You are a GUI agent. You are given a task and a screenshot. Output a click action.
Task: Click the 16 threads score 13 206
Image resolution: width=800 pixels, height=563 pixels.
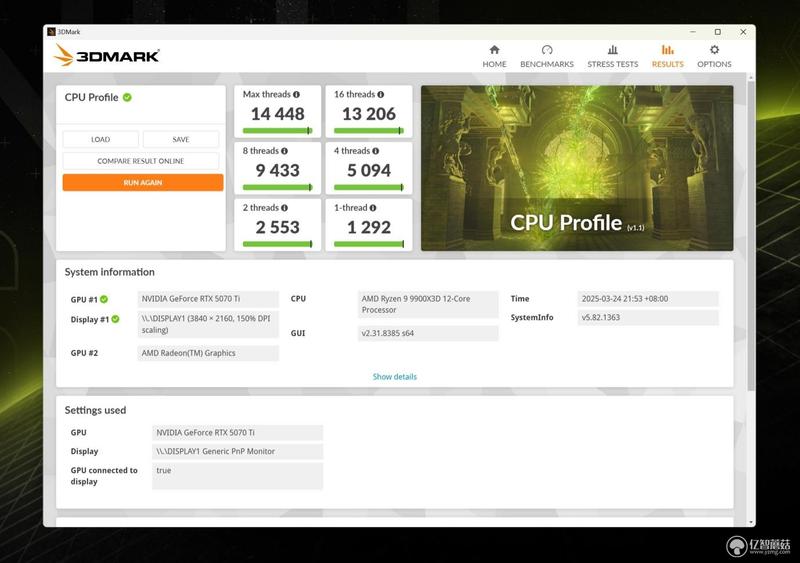[x=369, y=114]
